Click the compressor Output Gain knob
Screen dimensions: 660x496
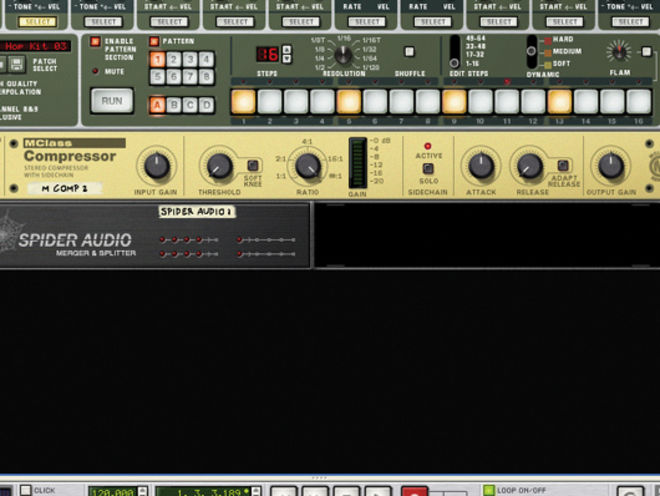coord(610,166)
